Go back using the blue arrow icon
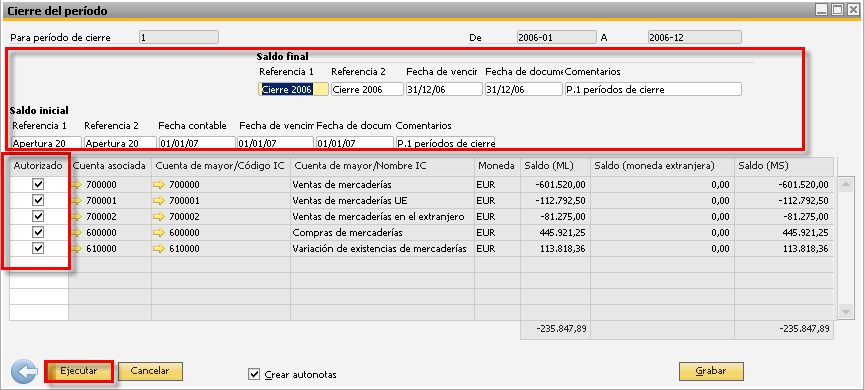865x390 pixels. point(24,371)
